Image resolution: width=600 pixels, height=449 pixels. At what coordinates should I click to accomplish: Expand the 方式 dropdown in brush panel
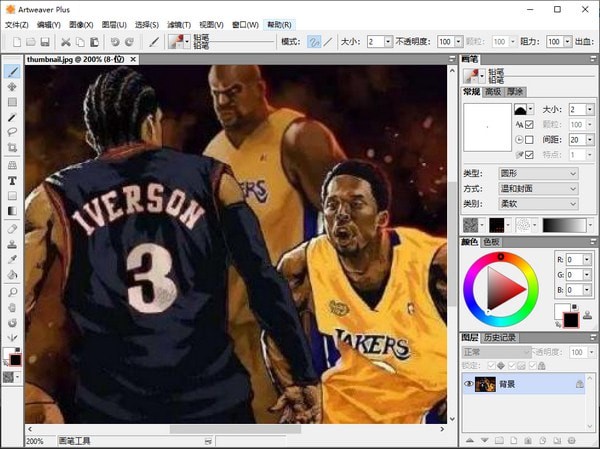(538, 188)
